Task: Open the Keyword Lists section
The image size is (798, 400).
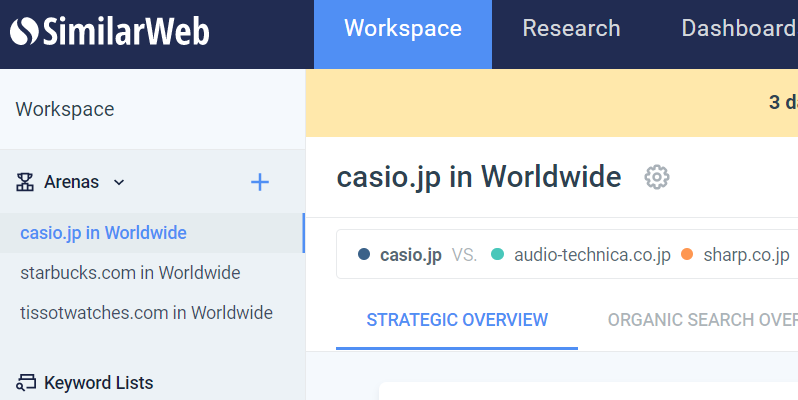Action: point(98,383)
